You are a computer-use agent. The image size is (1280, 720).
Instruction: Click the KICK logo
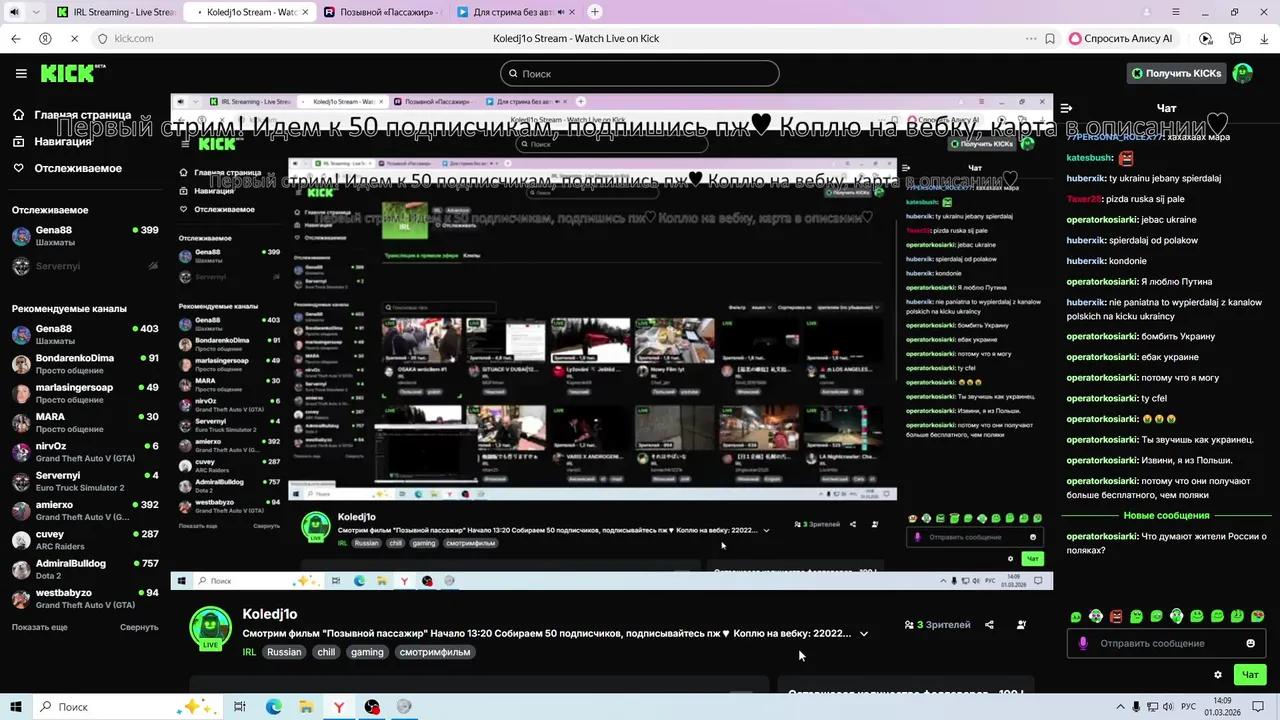(72, 73)
